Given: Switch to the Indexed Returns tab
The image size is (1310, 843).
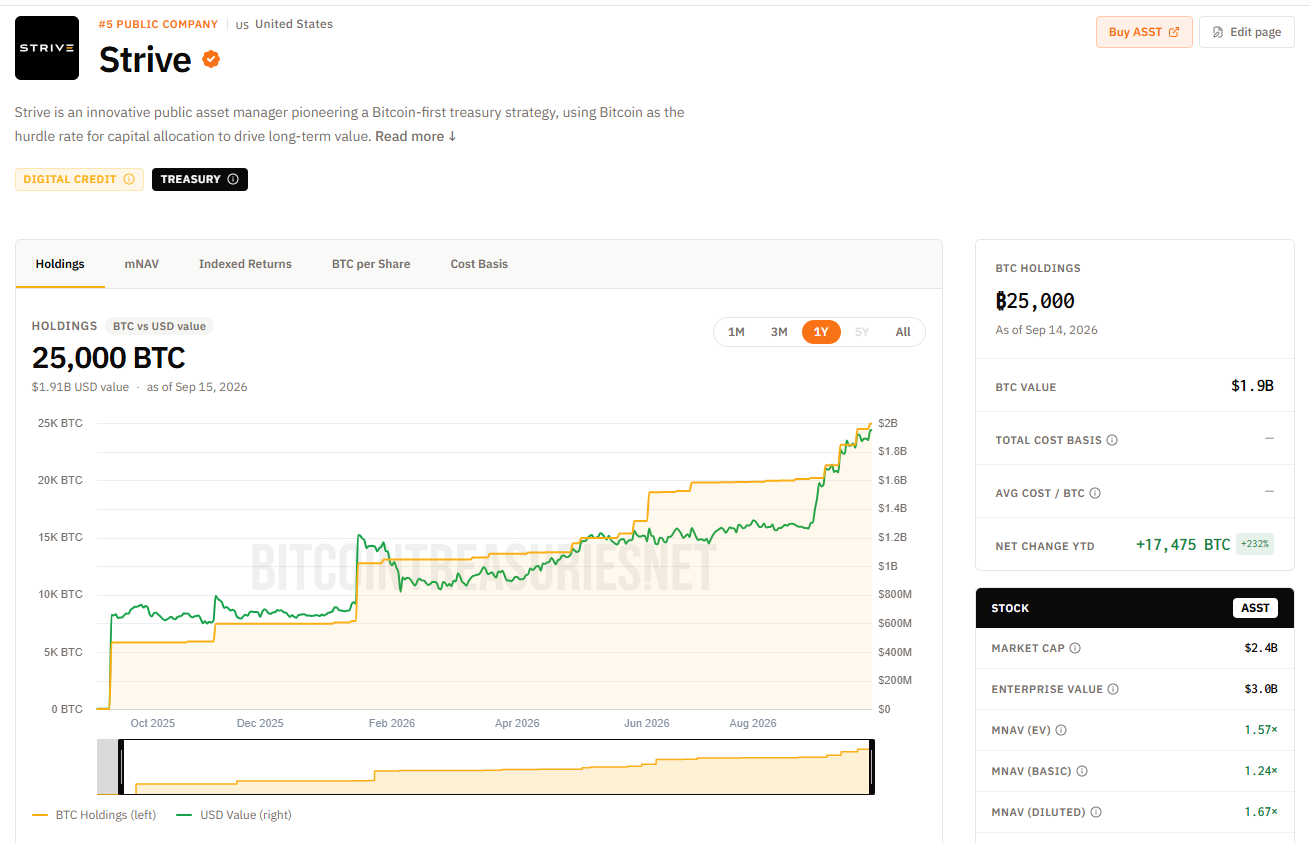Looking at the screenshot, I should pyautogui.click(x=245, y=264).
